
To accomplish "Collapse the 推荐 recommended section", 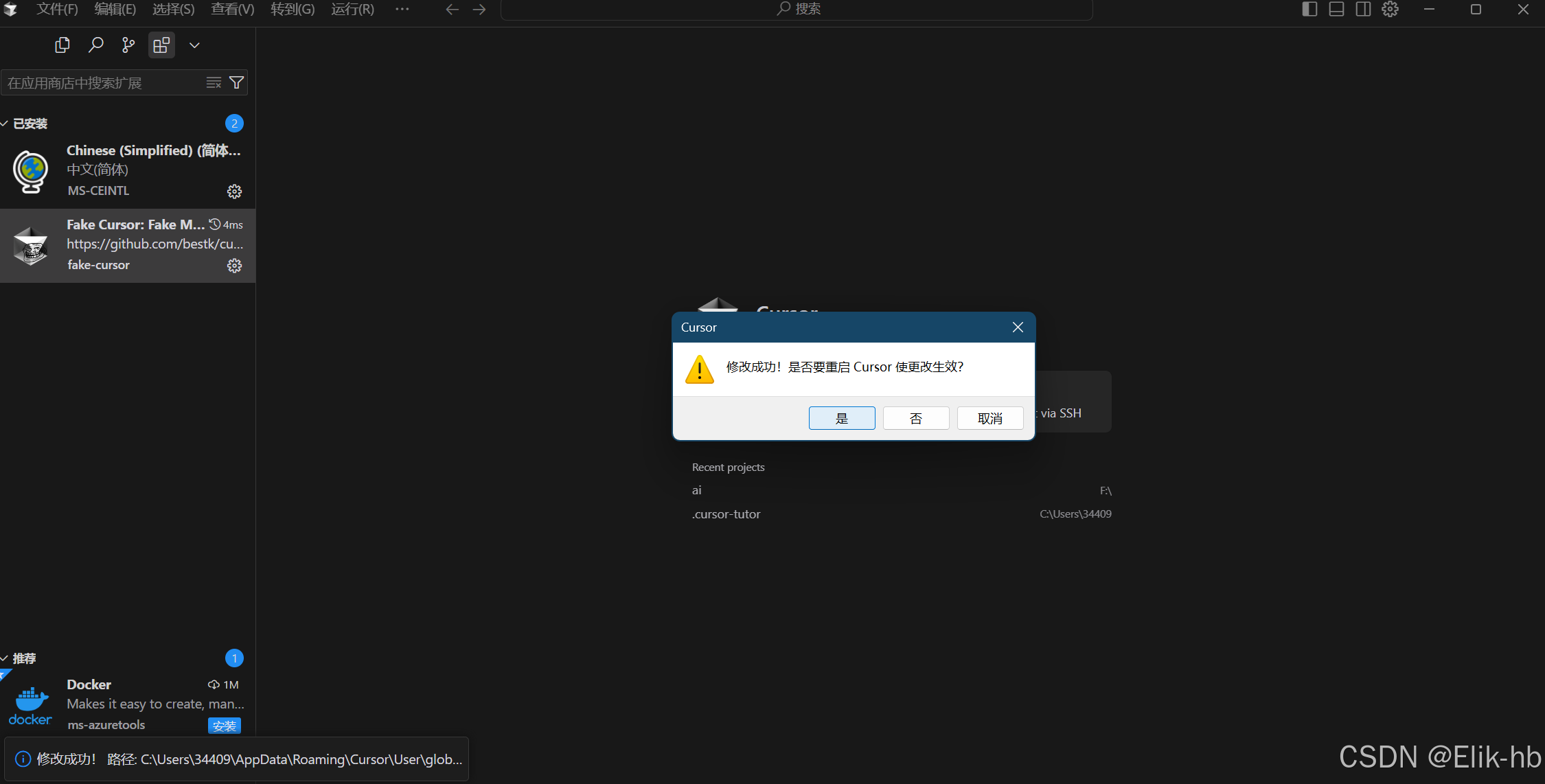I will pyautogui.click(x=23, y=658).
